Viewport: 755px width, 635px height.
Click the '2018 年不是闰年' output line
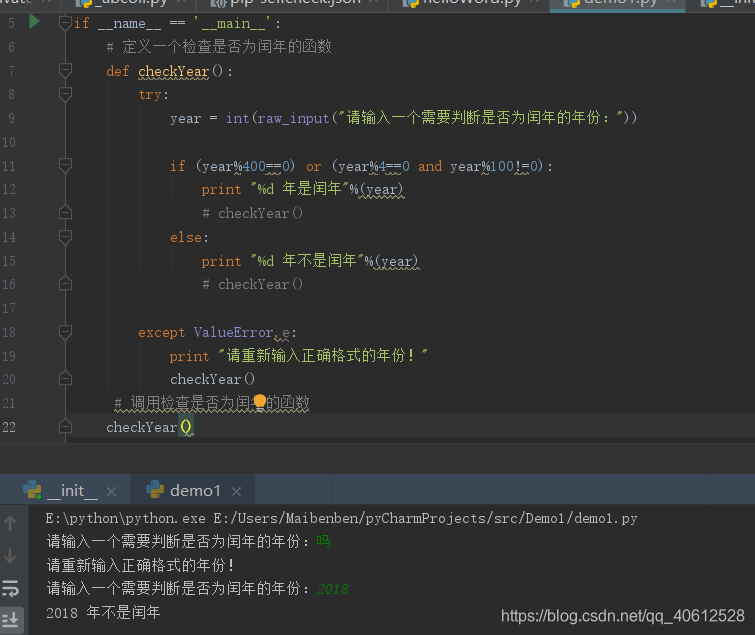[x=103, y=612]
